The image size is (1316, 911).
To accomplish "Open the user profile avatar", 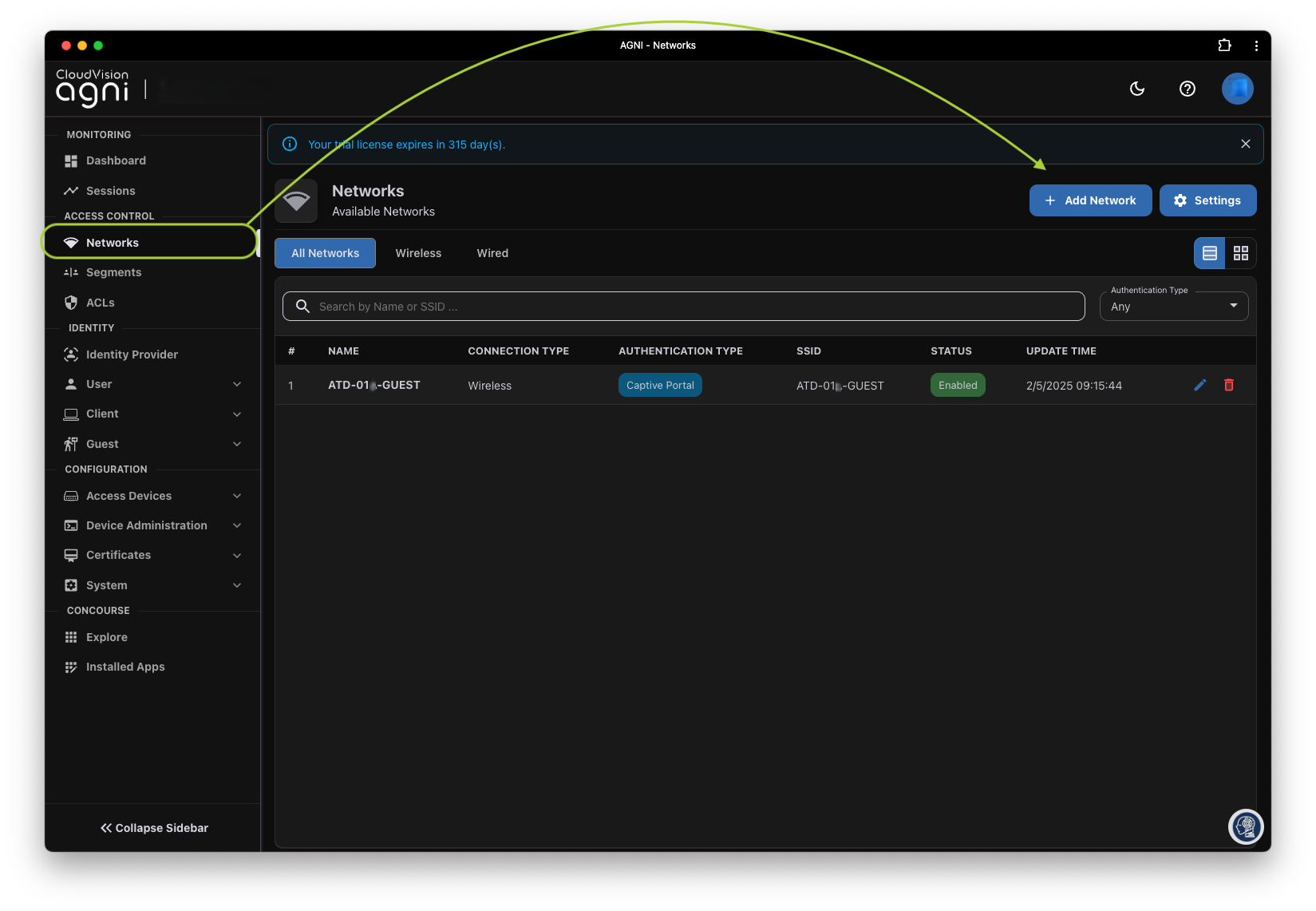I will (1237, 89).
